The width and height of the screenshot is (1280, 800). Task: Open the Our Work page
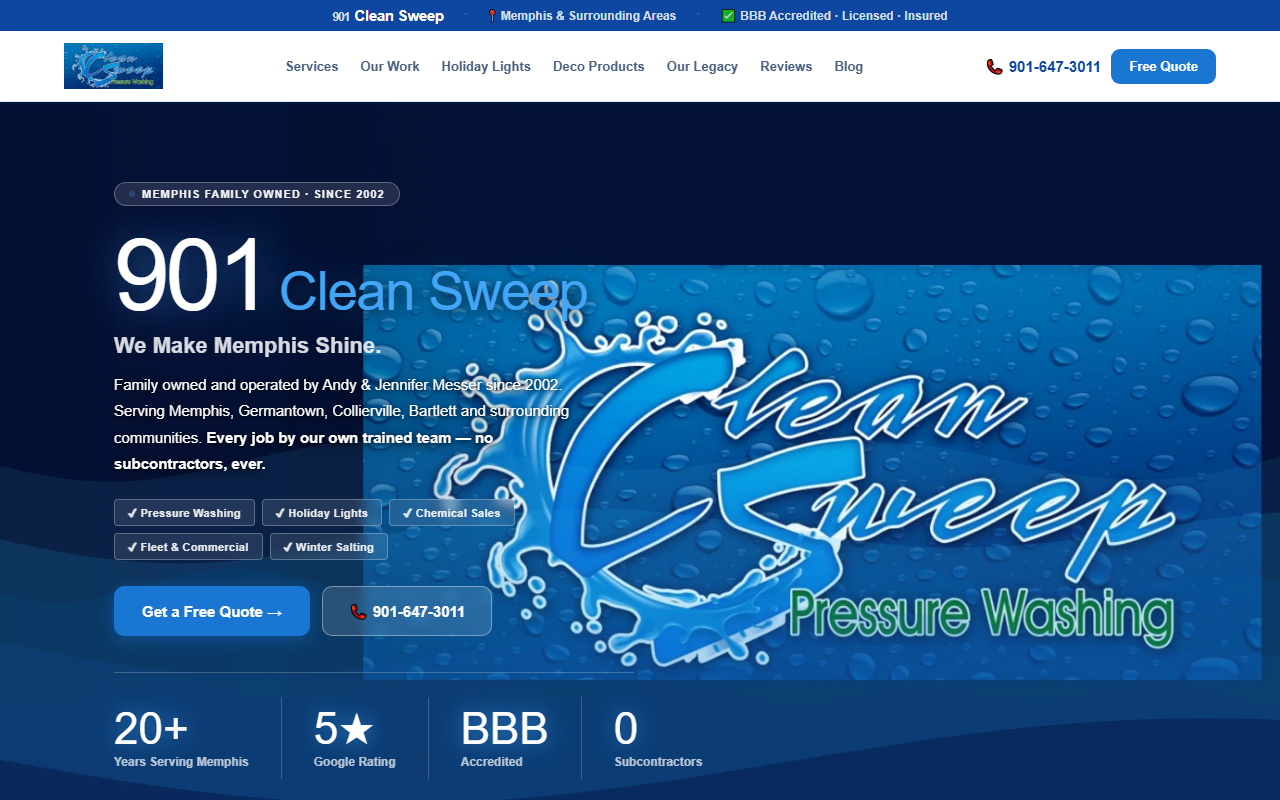point(390,67)
